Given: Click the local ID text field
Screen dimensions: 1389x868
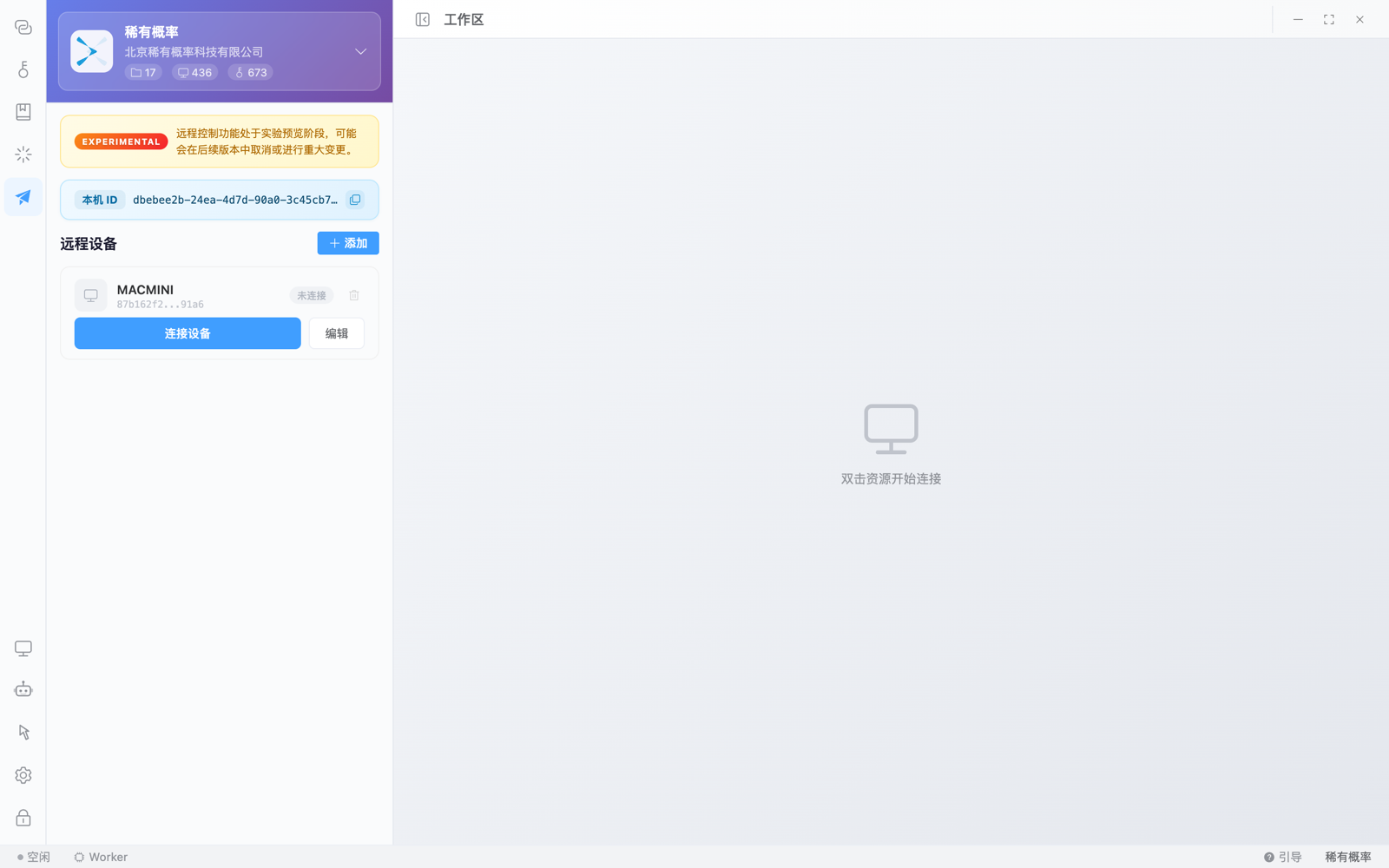Looking at the screenshot, I should click(x=235, y=200).
